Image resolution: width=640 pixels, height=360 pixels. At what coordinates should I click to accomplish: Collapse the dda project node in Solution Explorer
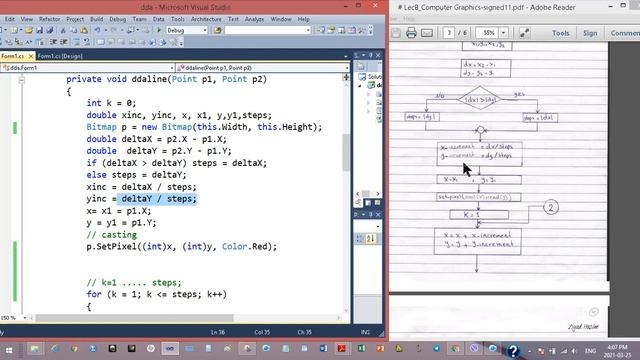click(x=360, y=86)
